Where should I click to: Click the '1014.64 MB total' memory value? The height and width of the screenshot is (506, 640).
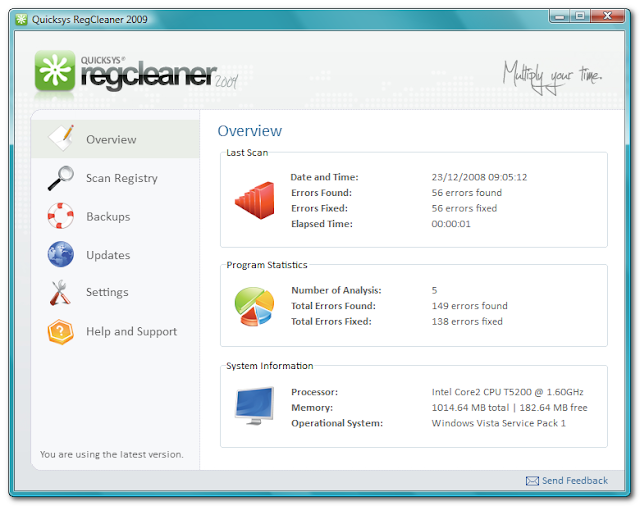tap(470, 407)
